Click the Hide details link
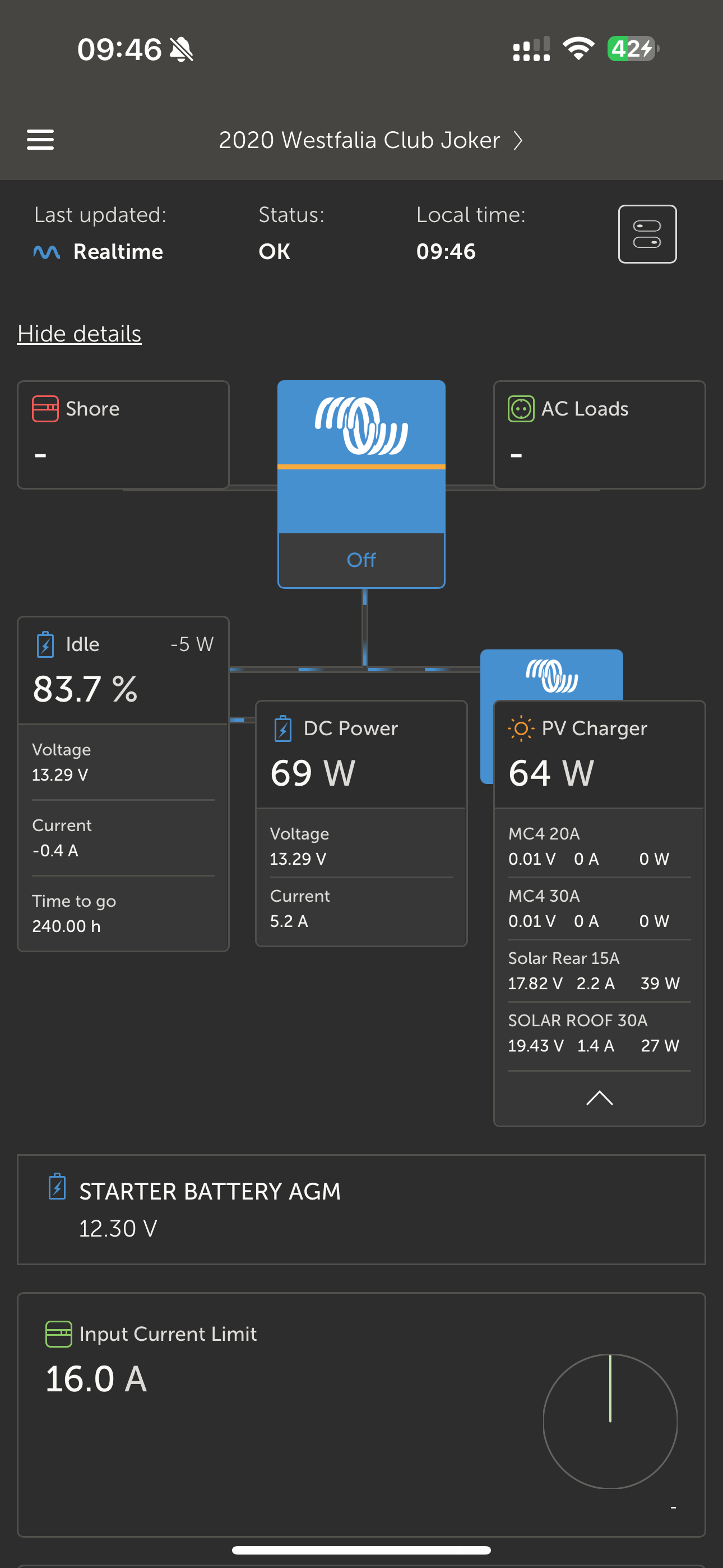 pyautogui.click(x=79, y=334)
